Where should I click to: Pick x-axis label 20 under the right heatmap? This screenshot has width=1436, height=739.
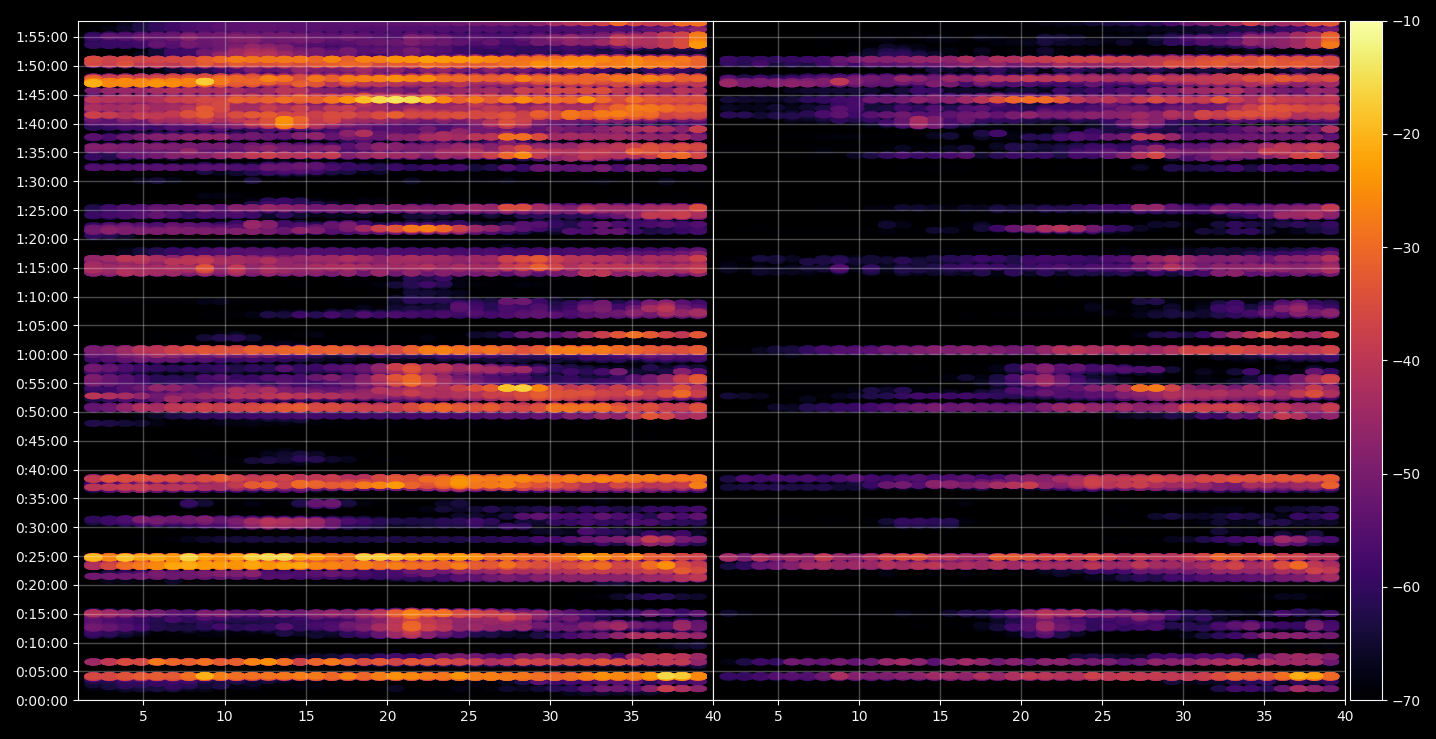[1021, 717]
